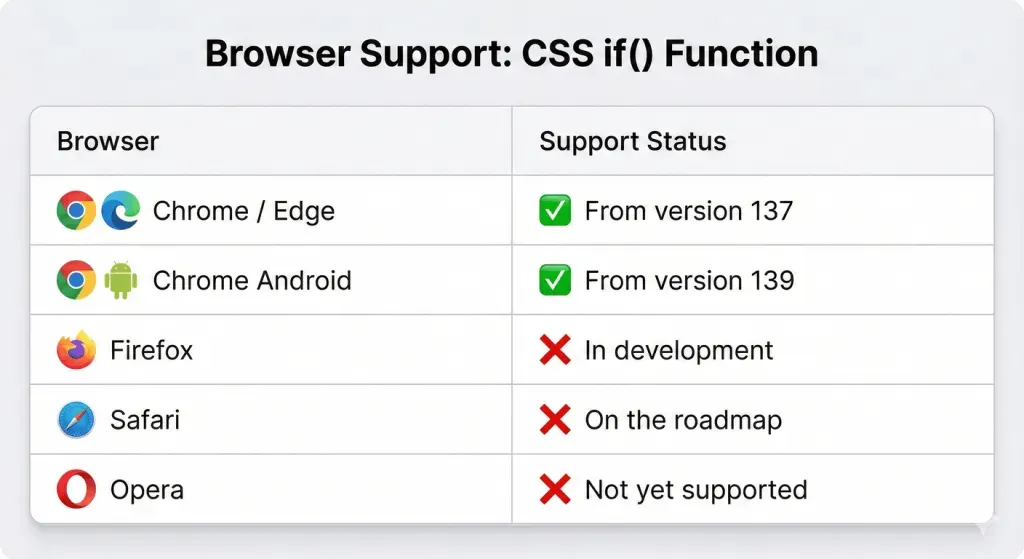1024x559 pixels.
Task: Click the Firefox row label
Action: tap(151, 350)
